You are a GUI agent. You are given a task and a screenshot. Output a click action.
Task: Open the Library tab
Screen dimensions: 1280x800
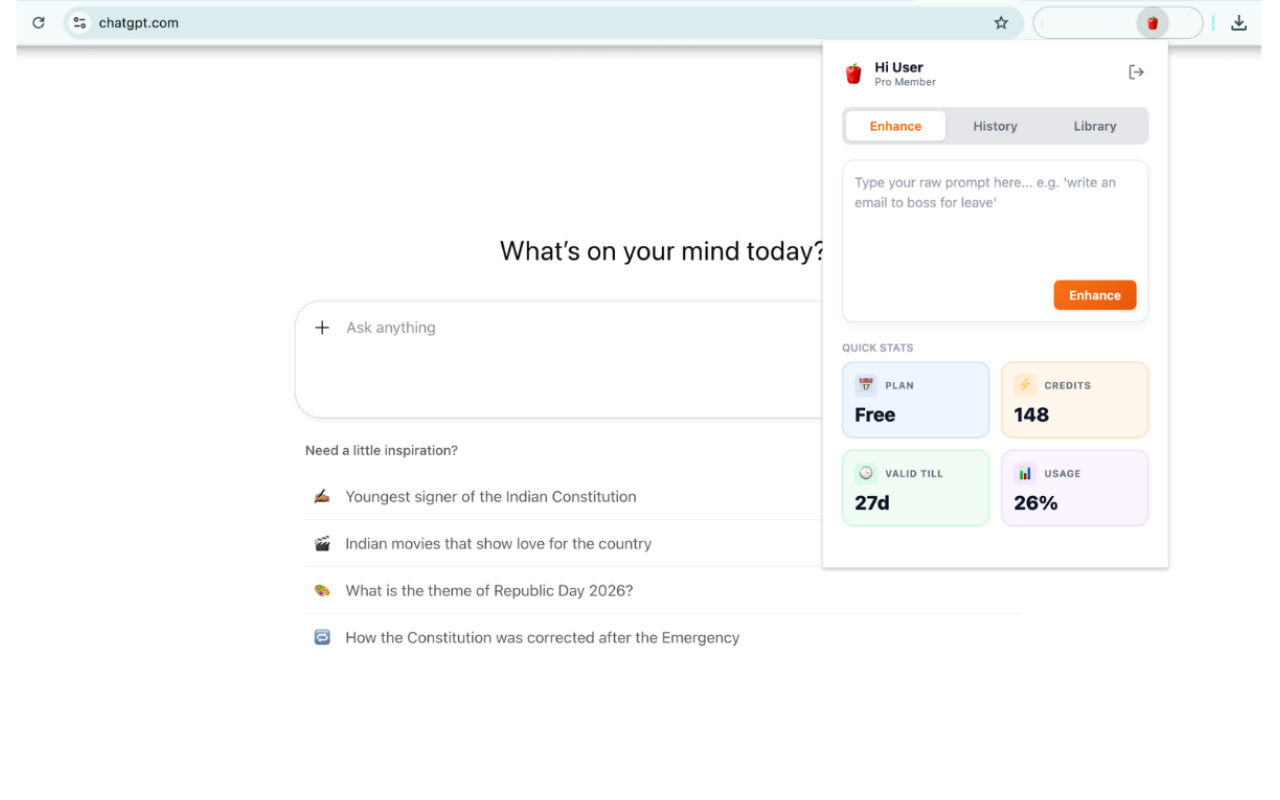[x=1094, y=126]
